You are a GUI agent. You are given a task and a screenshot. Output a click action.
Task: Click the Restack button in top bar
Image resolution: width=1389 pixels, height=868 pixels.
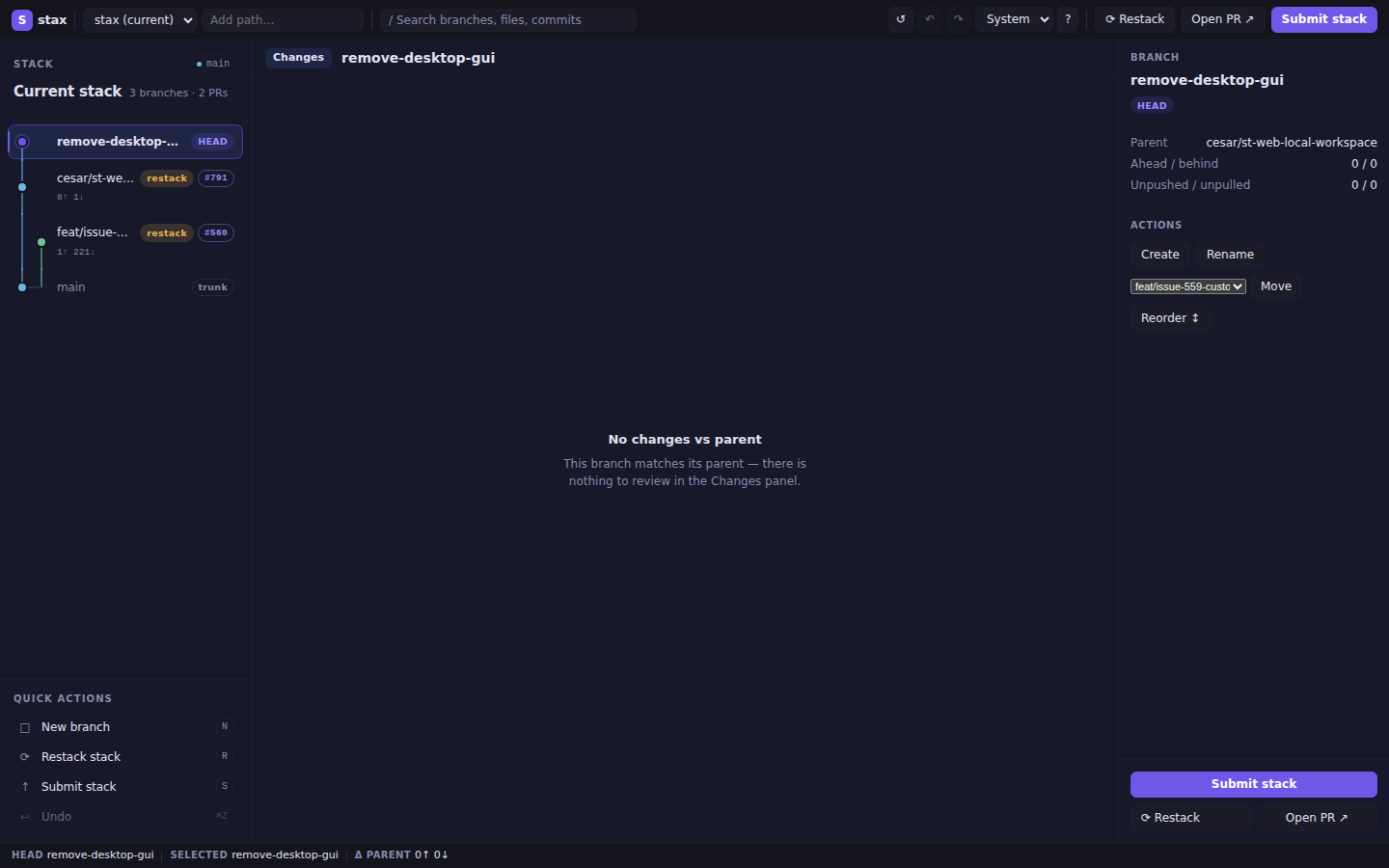[1134, 19]
